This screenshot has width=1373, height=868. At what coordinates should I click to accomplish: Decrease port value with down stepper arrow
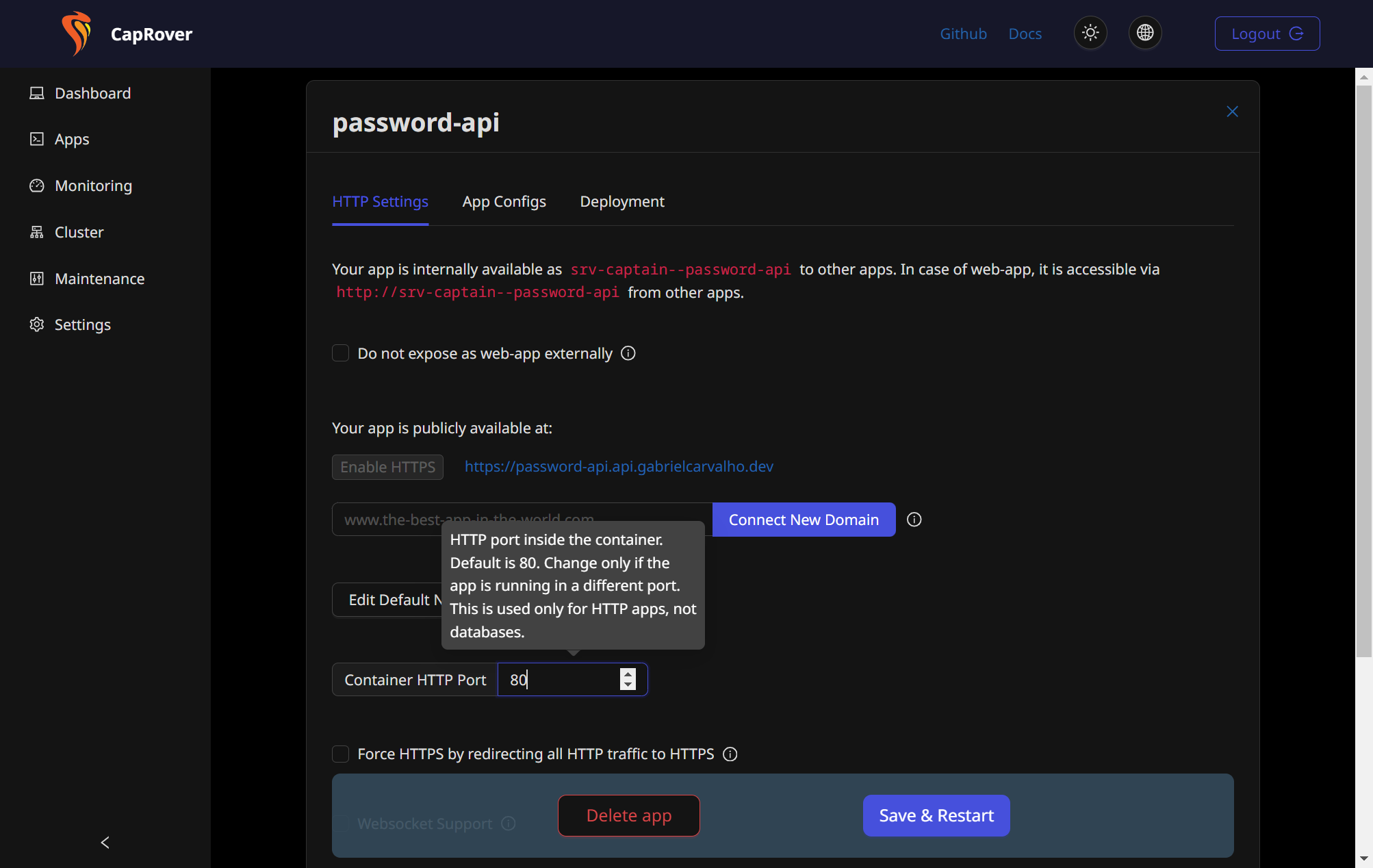tap(628, 685)
